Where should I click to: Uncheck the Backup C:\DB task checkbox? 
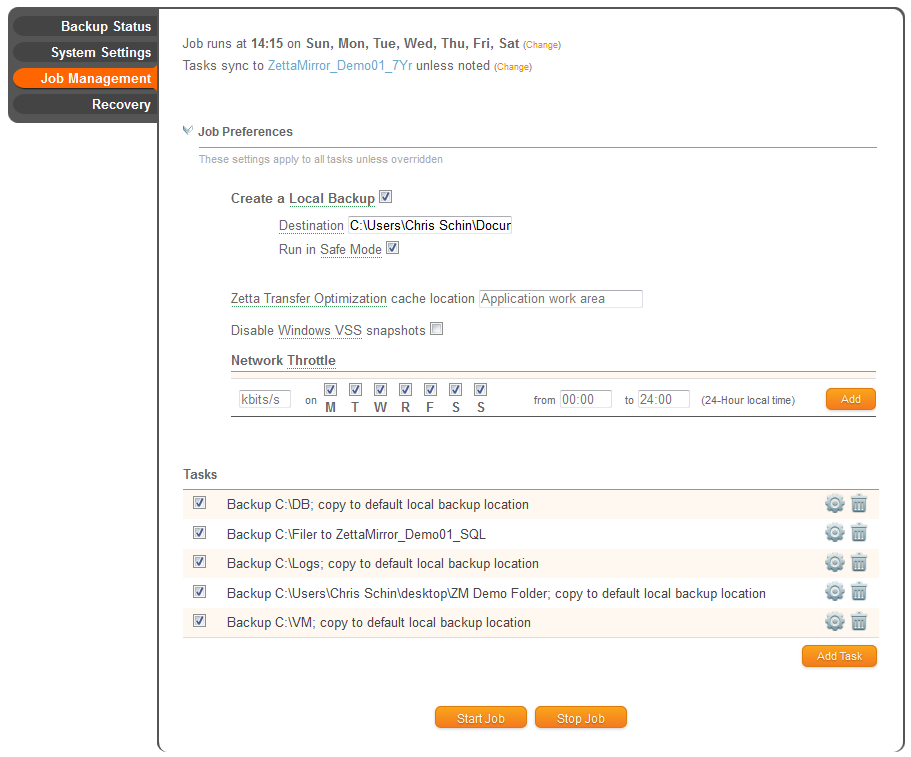(199, 503)
